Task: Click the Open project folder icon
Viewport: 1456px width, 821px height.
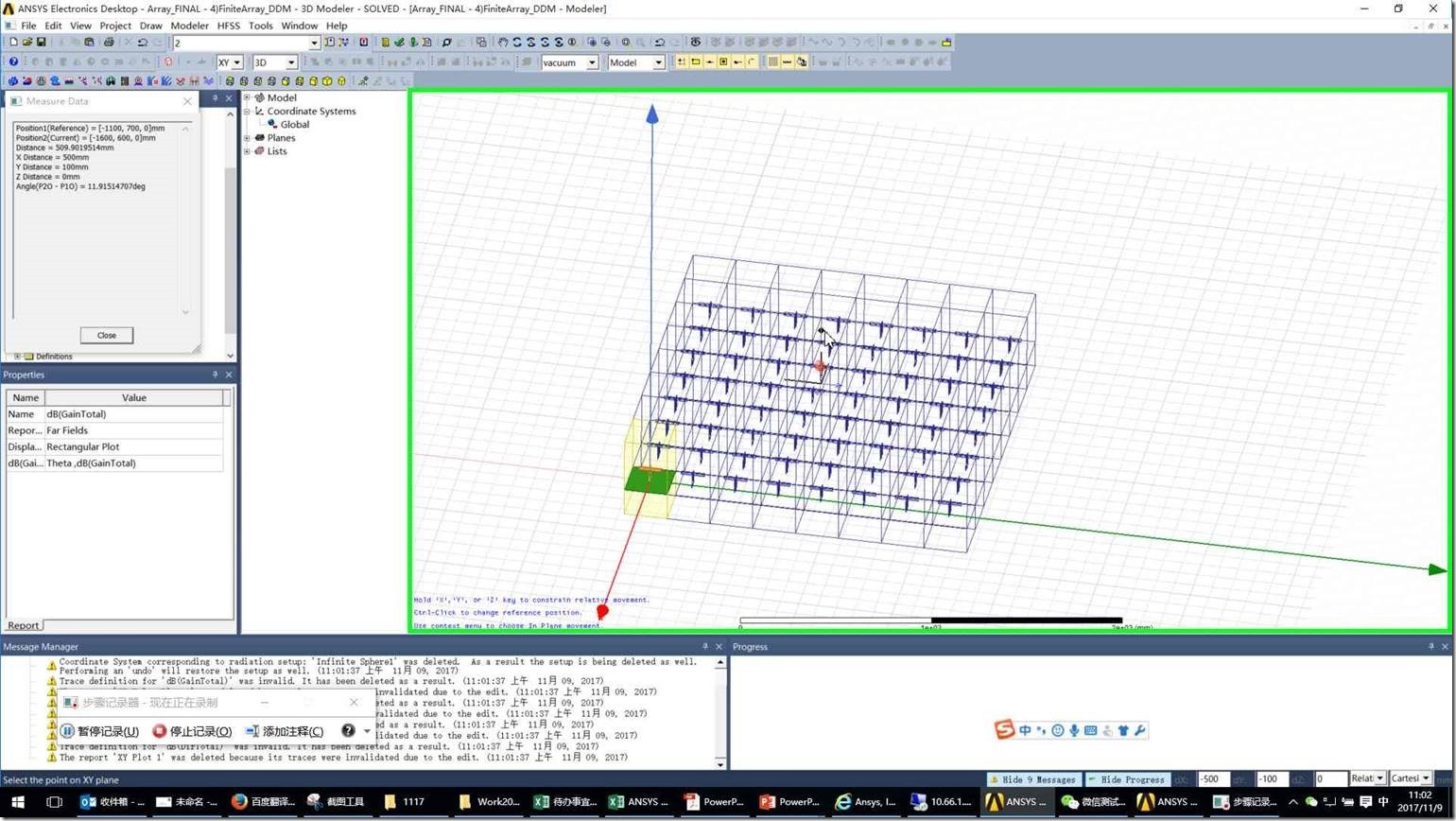Action: tap(27, 43)
